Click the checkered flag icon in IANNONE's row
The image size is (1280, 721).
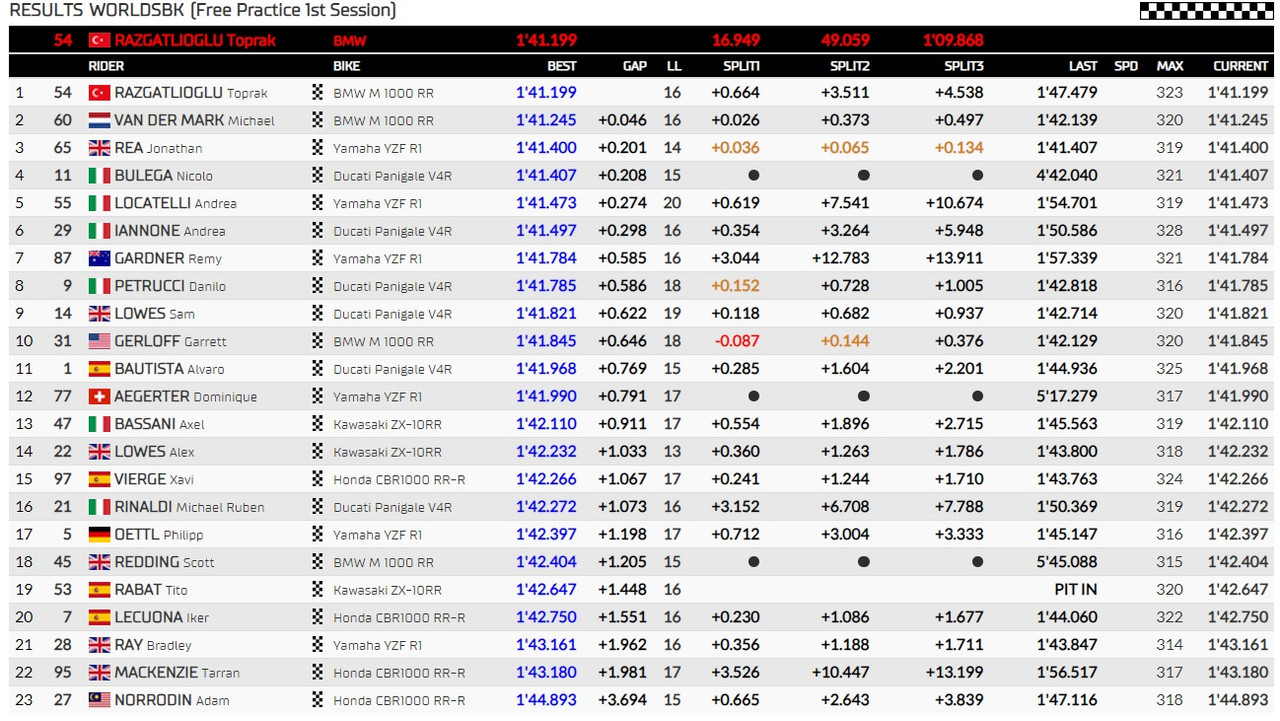pos(318,231)
